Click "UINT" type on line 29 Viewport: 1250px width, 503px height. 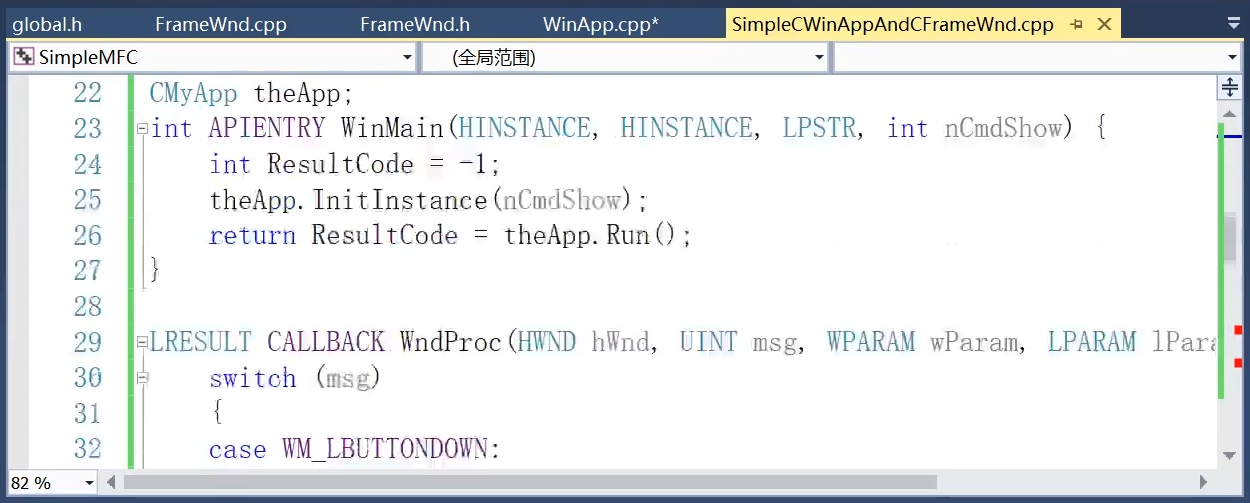[x=709, y=343]
